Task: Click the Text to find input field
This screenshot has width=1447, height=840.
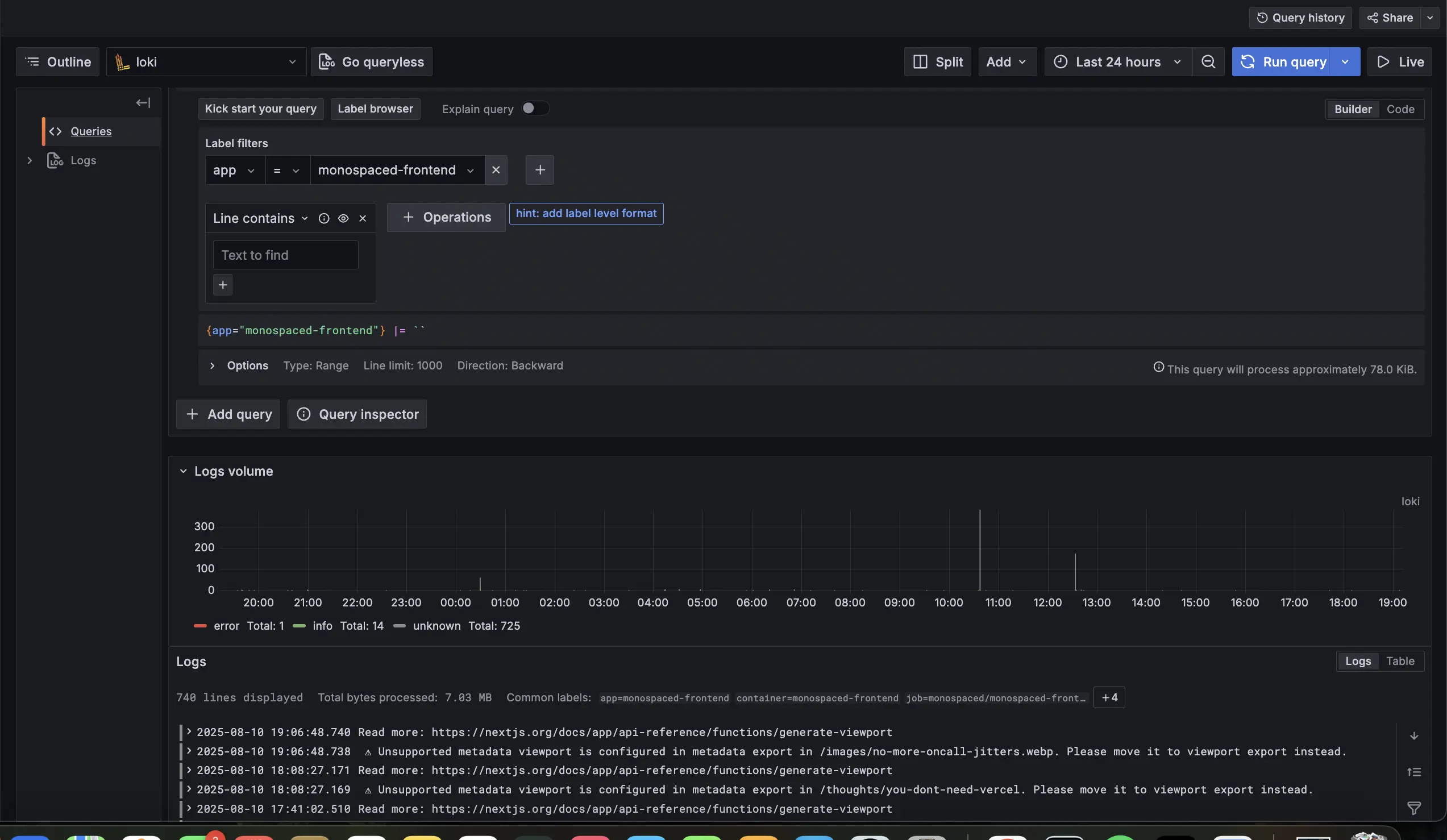Action: (285, 255)
